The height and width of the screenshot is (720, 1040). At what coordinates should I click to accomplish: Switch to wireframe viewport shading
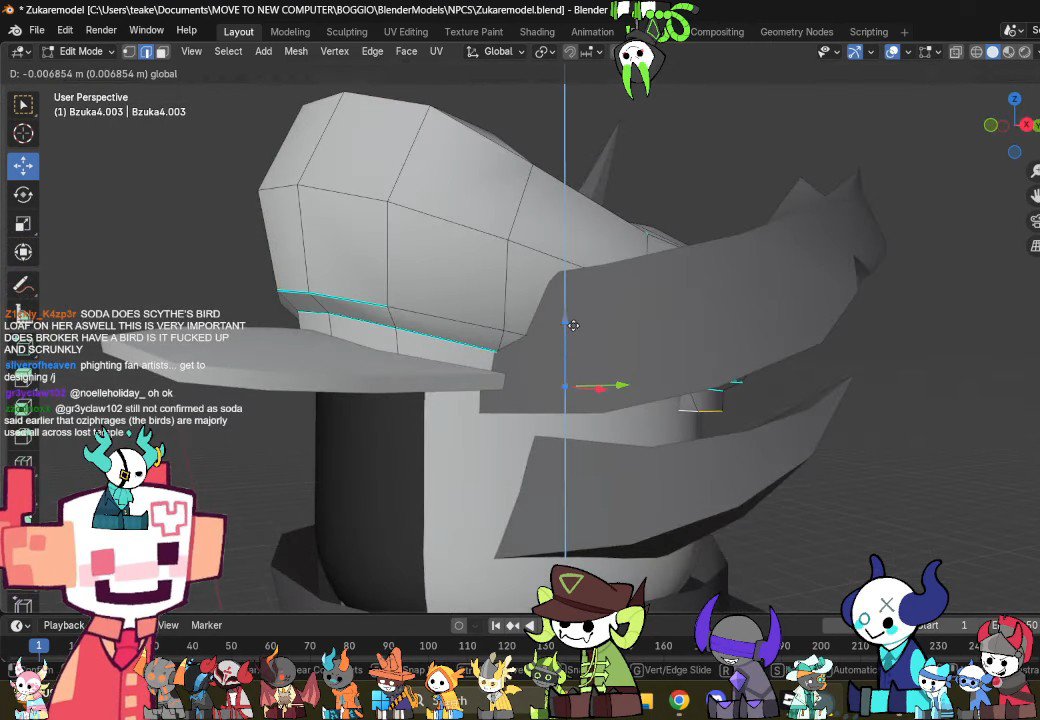[x=976, y=52]
